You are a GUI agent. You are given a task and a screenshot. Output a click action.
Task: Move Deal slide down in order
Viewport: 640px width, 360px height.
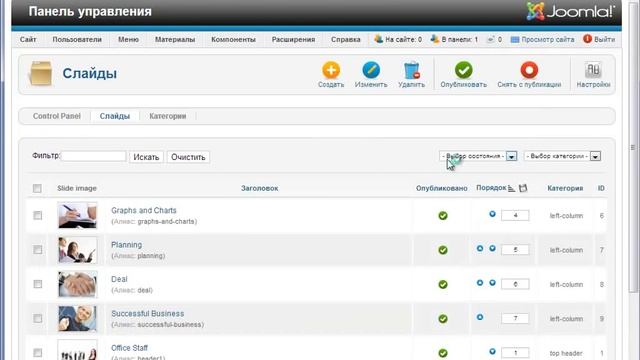pos(492,282)
